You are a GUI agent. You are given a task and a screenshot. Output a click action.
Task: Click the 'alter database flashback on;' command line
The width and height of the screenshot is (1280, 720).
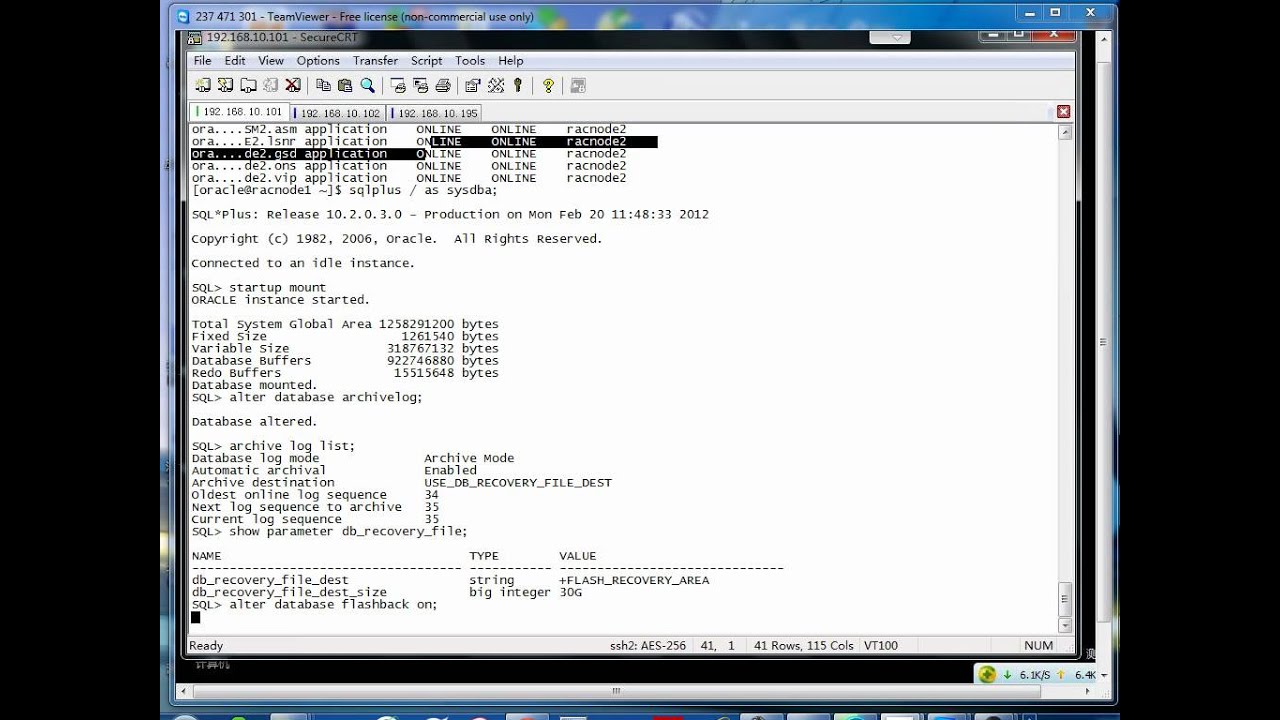(314, 605)
